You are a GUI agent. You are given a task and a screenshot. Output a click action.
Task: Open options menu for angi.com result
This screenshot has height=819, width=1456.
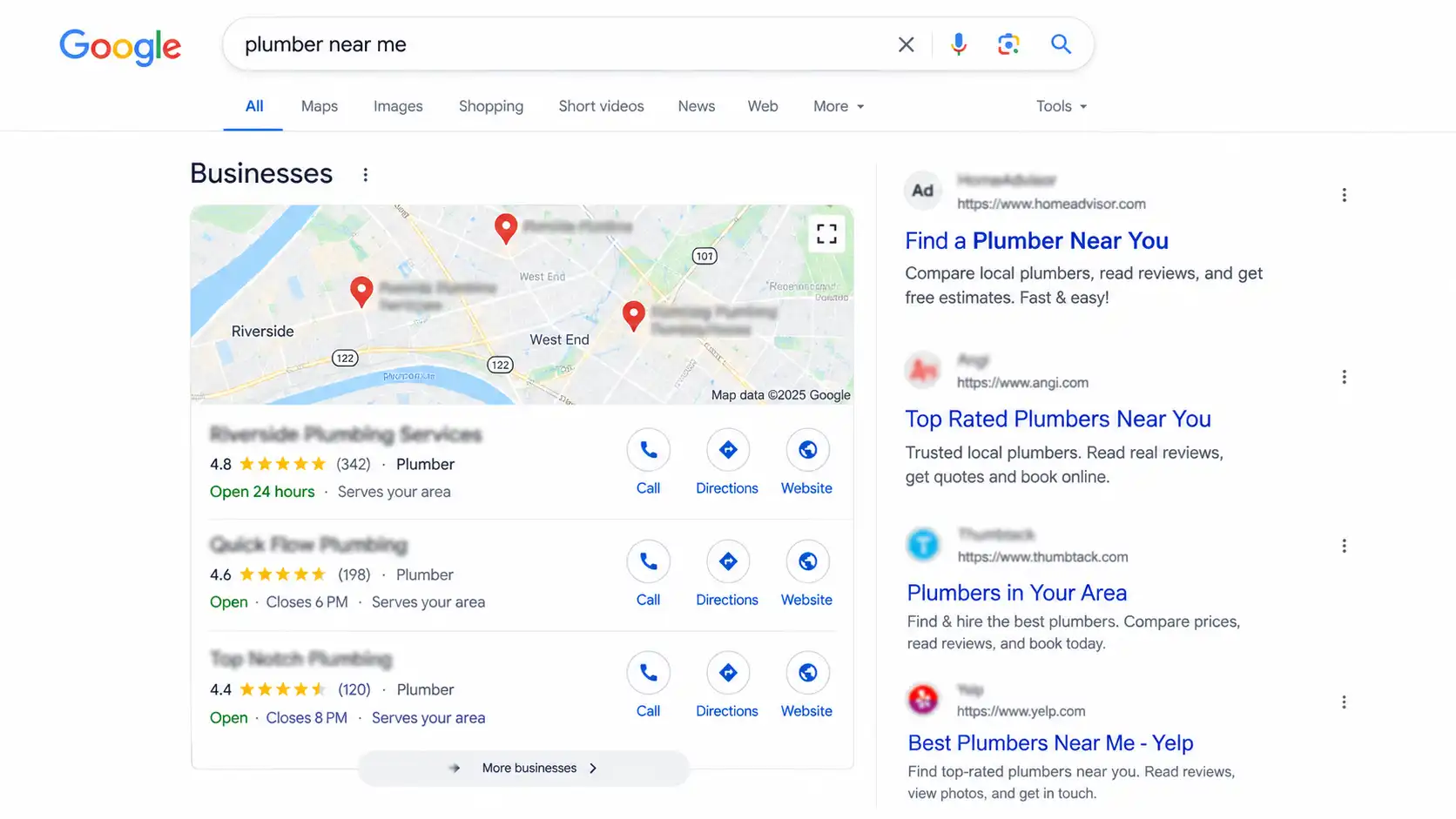coord(1345,377)
